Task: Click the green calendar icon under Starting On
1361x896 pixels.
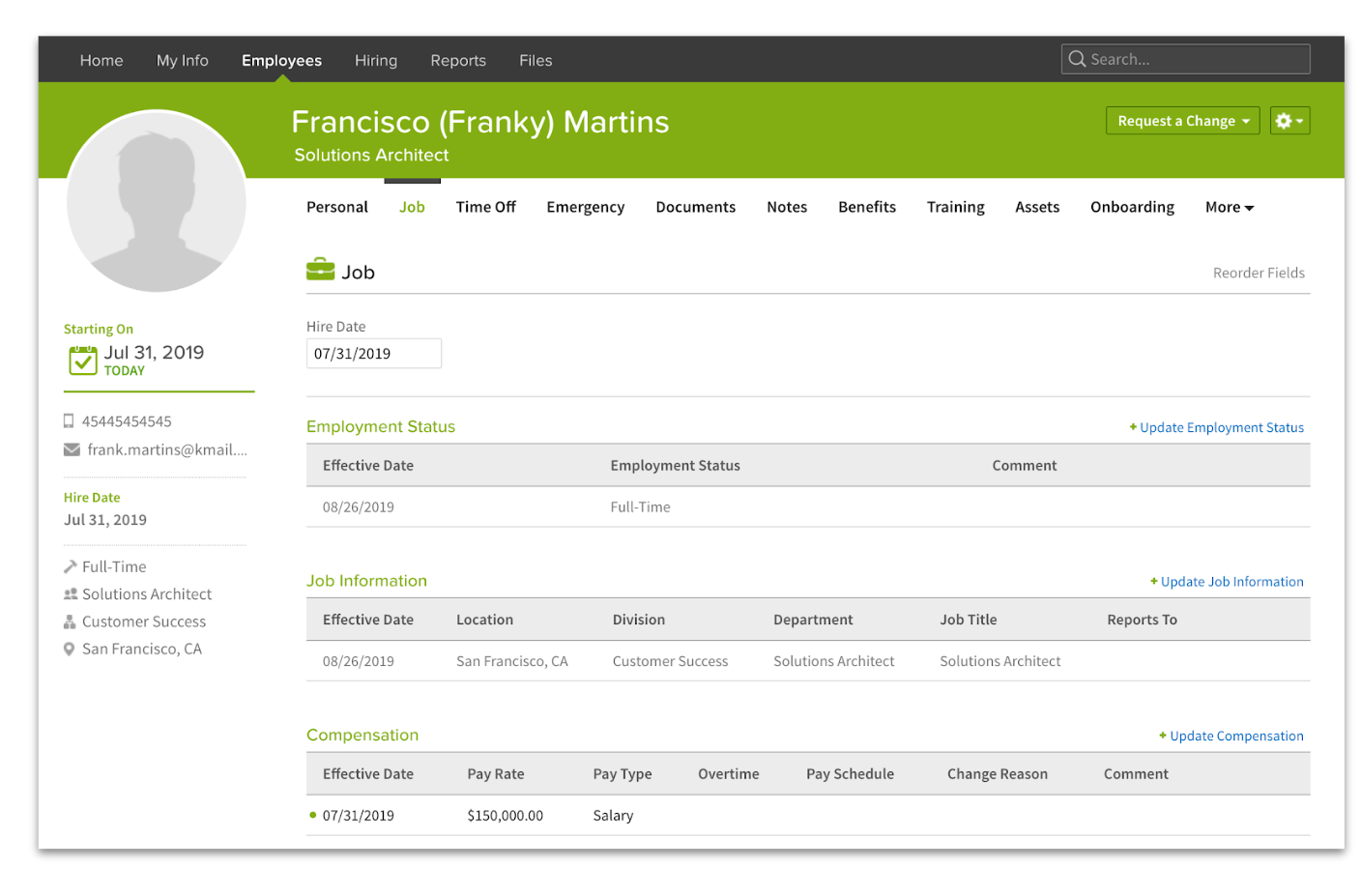Action: [x=82, y=360]
